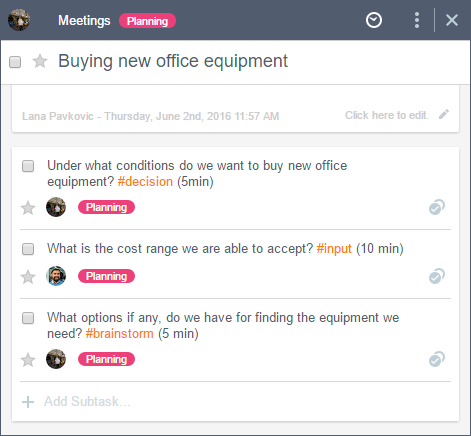Click the #decision hashtag link
The image size is (471, 436).
coord(145,182)
